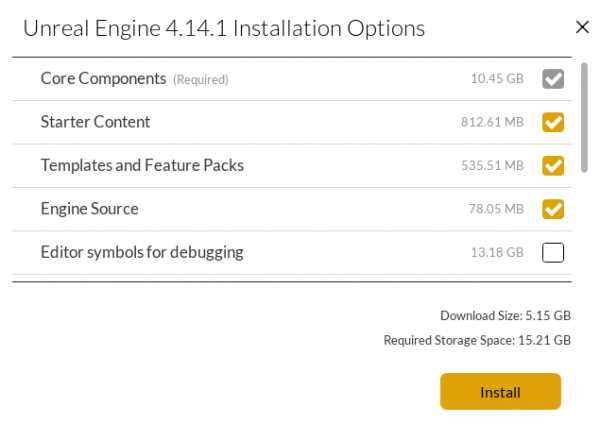Viewport: 600px width, 424px height.
Task: Click the 812.61 MB size value
Action: [492, 123]
